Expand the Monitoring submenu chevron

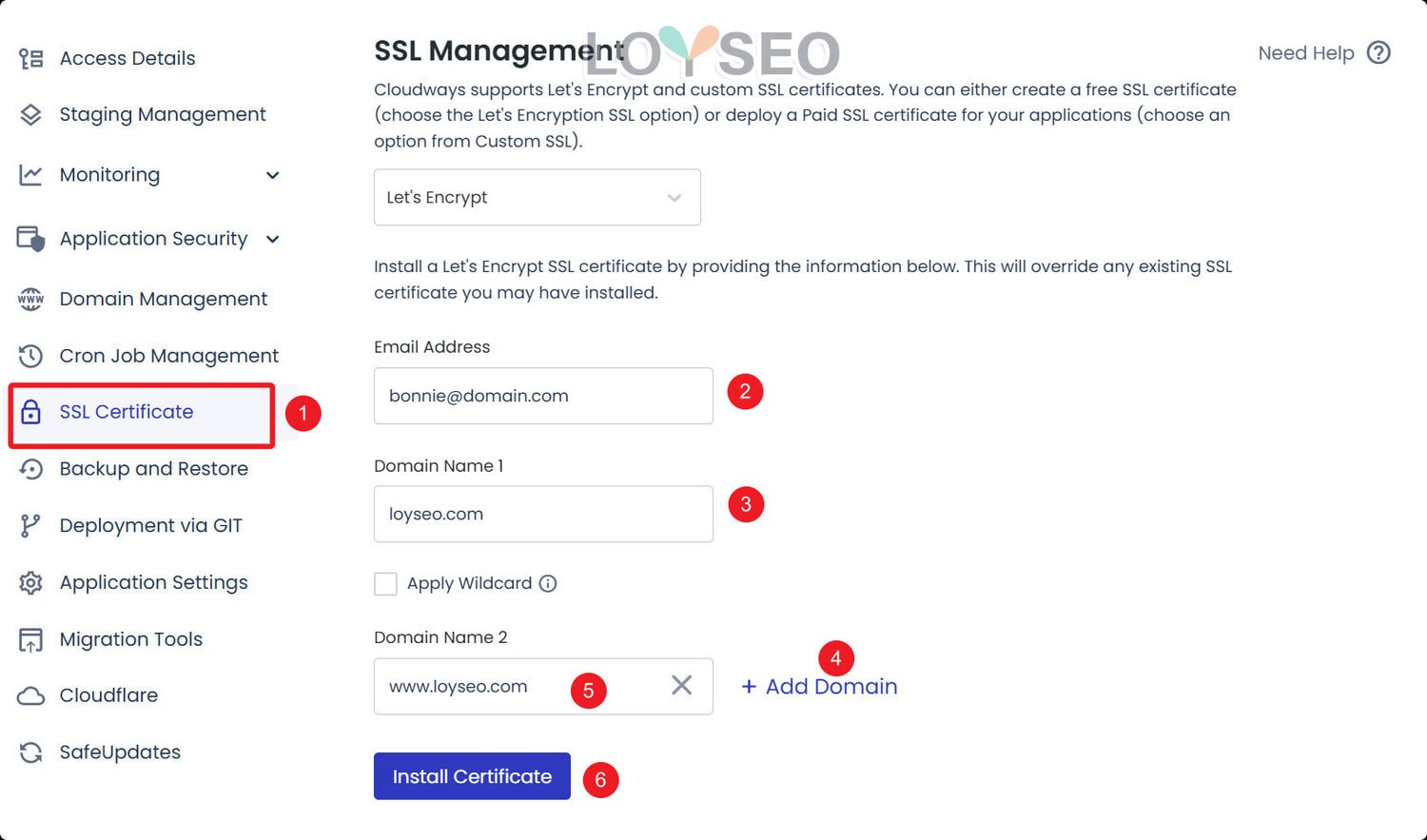[x=273, y=176]
